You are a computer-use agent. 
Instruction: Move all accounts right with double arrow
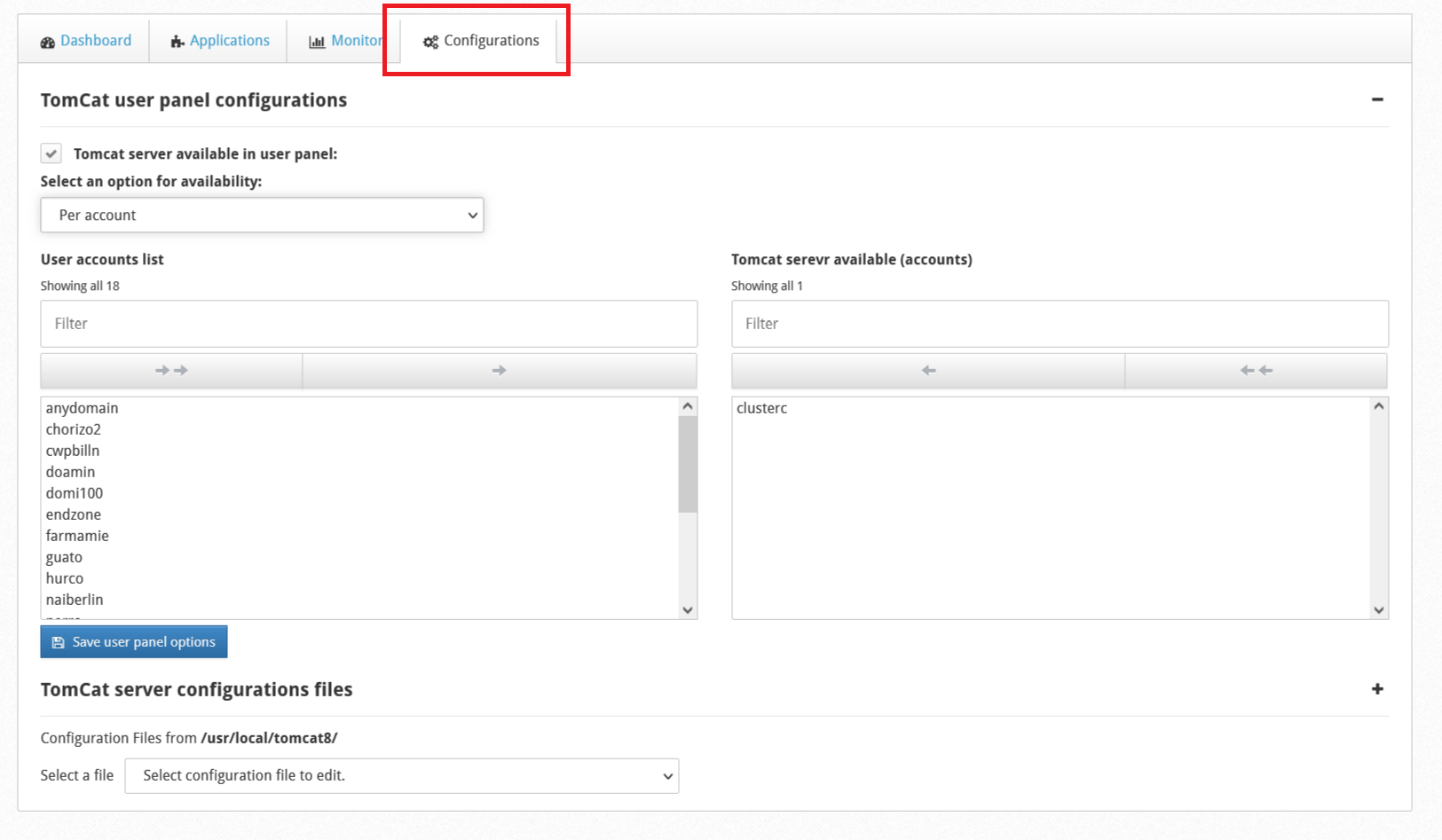pos(171,371)
